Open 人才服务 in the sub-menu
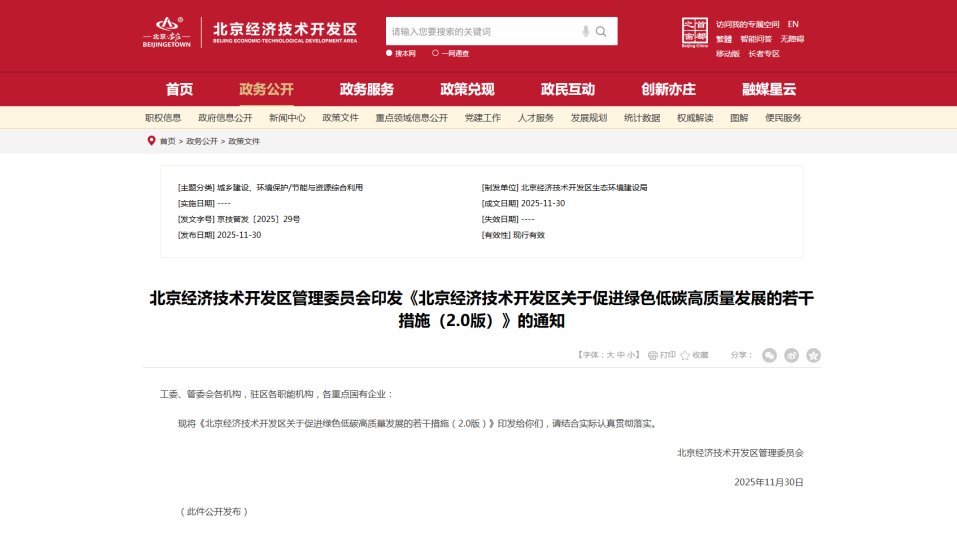Image resolution: width=957 pixels, height=539 pixels. tap(536, 118)
